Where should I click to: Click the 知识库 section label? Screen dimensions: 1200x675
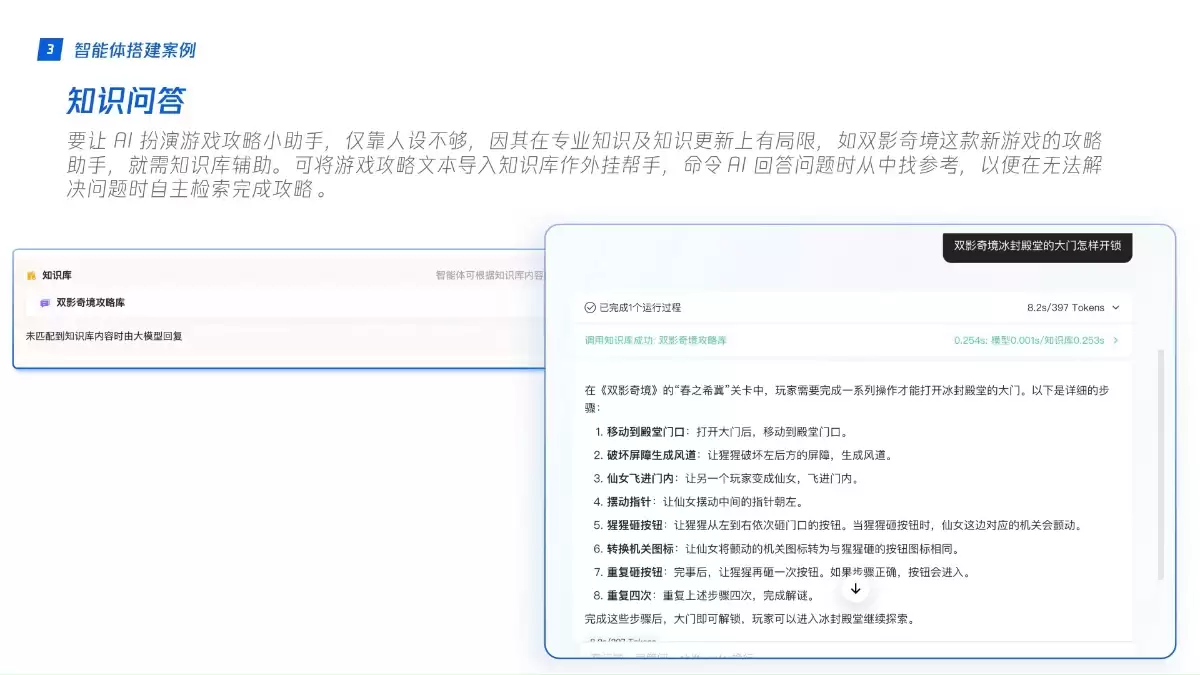pyautogui.click(x=57, y=275)
